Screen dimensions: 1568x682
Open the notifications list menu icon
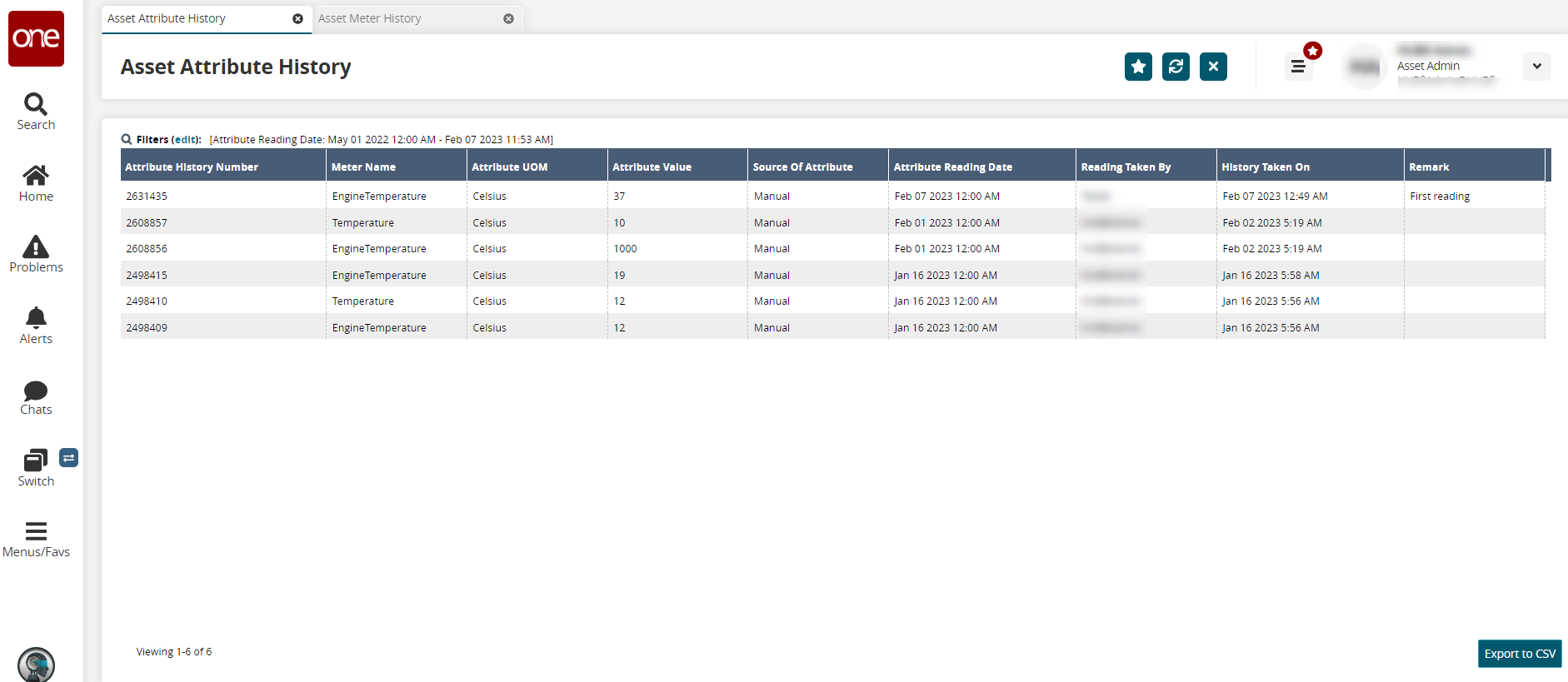click(x=1298, y=67)
